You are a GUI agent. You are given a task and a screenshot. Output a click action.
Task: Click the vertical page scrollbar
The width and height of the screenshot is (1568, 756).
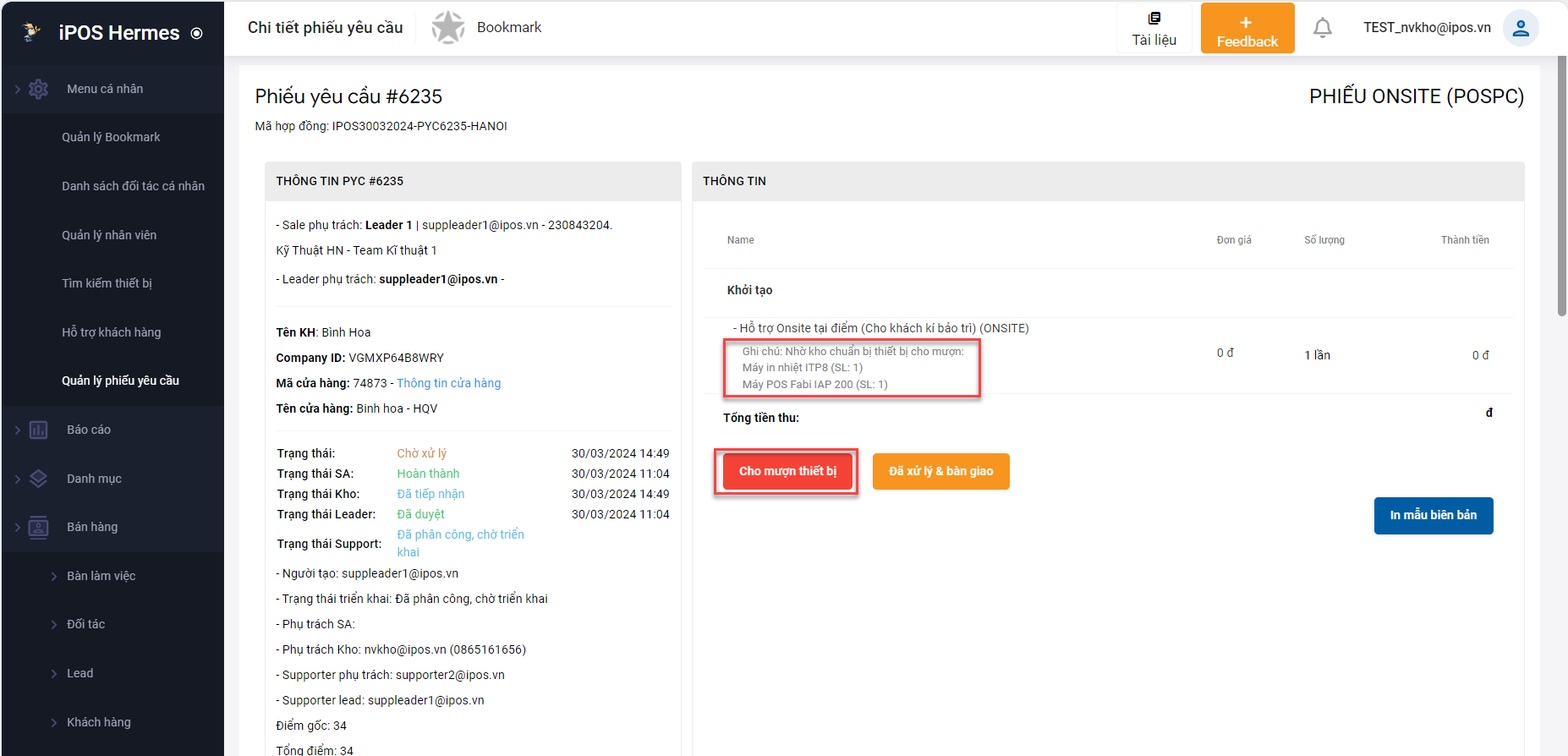1561,186
